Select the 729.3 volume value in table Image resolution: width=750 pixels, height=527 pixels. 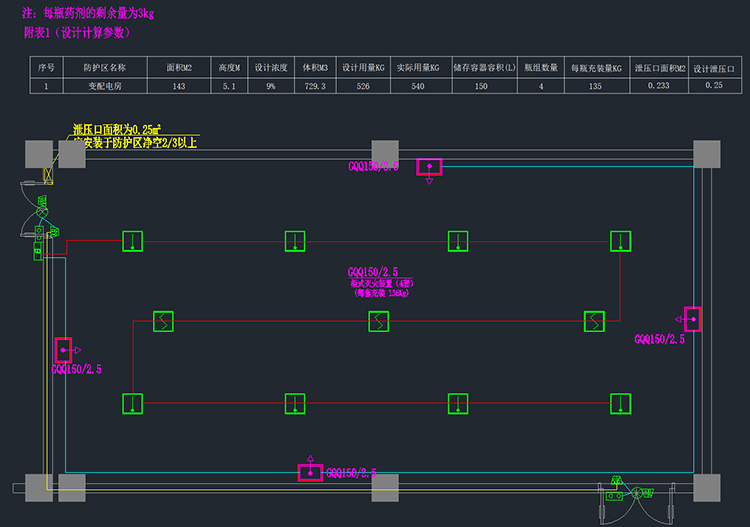312,87
